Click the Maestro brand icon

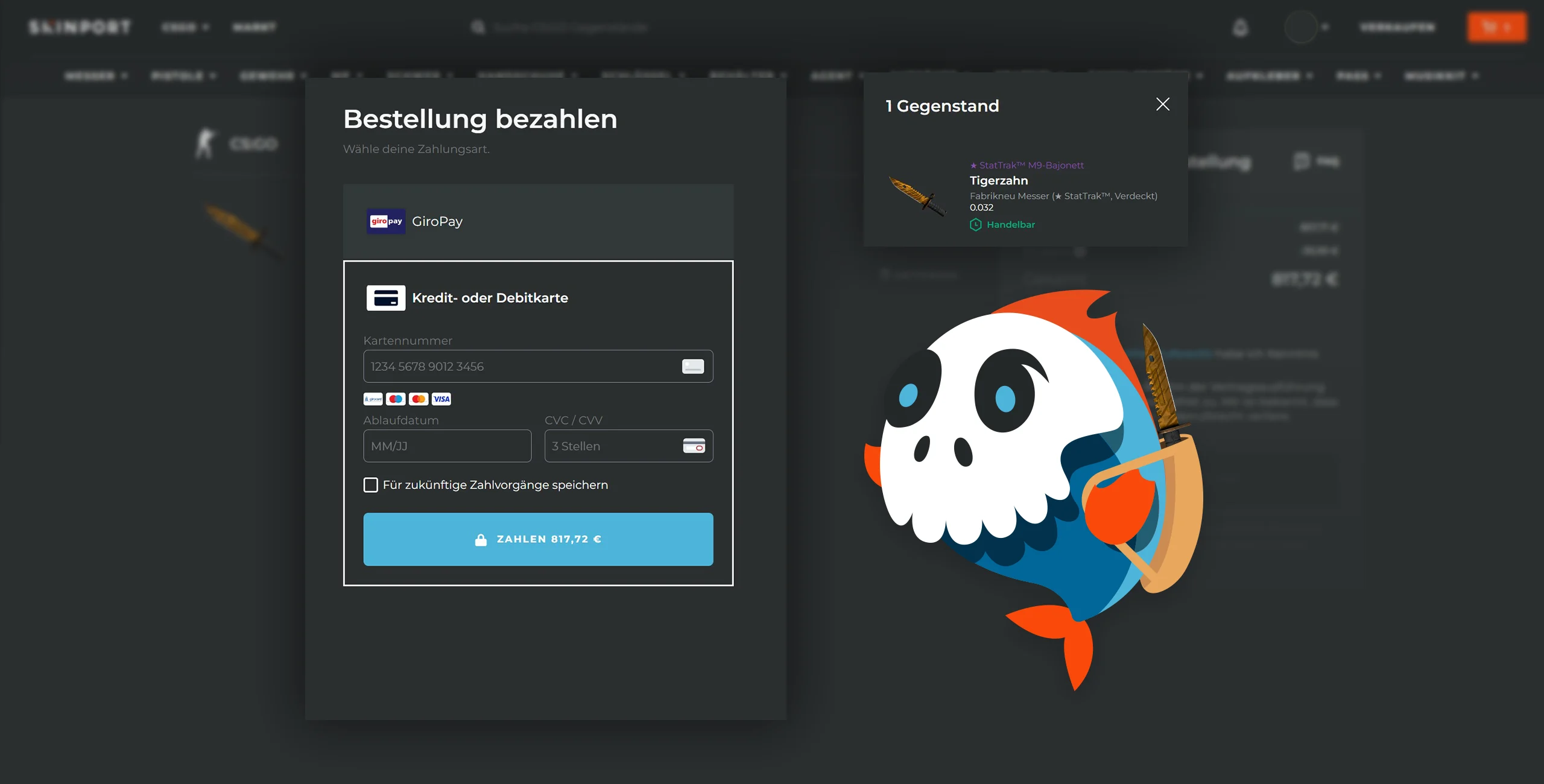coord(396,399)
